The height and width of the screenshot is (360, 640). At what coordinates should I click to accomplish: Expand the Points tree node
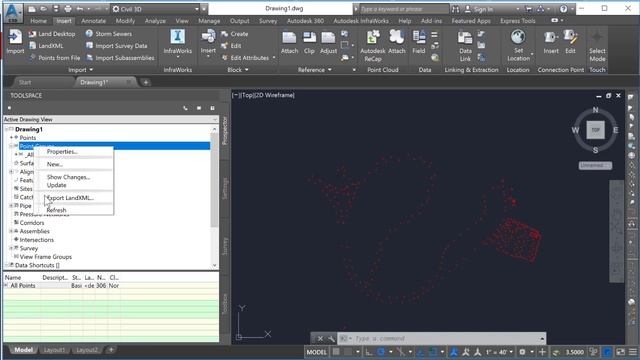(x=11, y=138)
